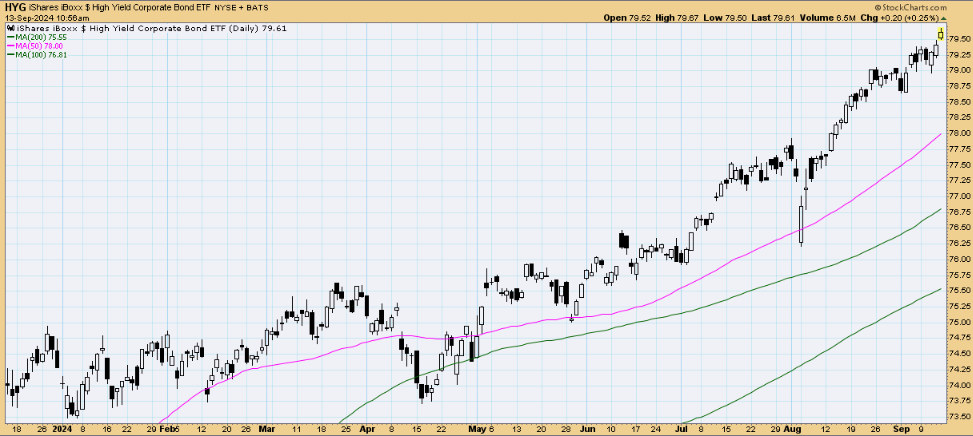The width and height of the screenshot is (973, 436).
Task: Click the 'Mar' label on the date axis
Action: coord(266,429)
